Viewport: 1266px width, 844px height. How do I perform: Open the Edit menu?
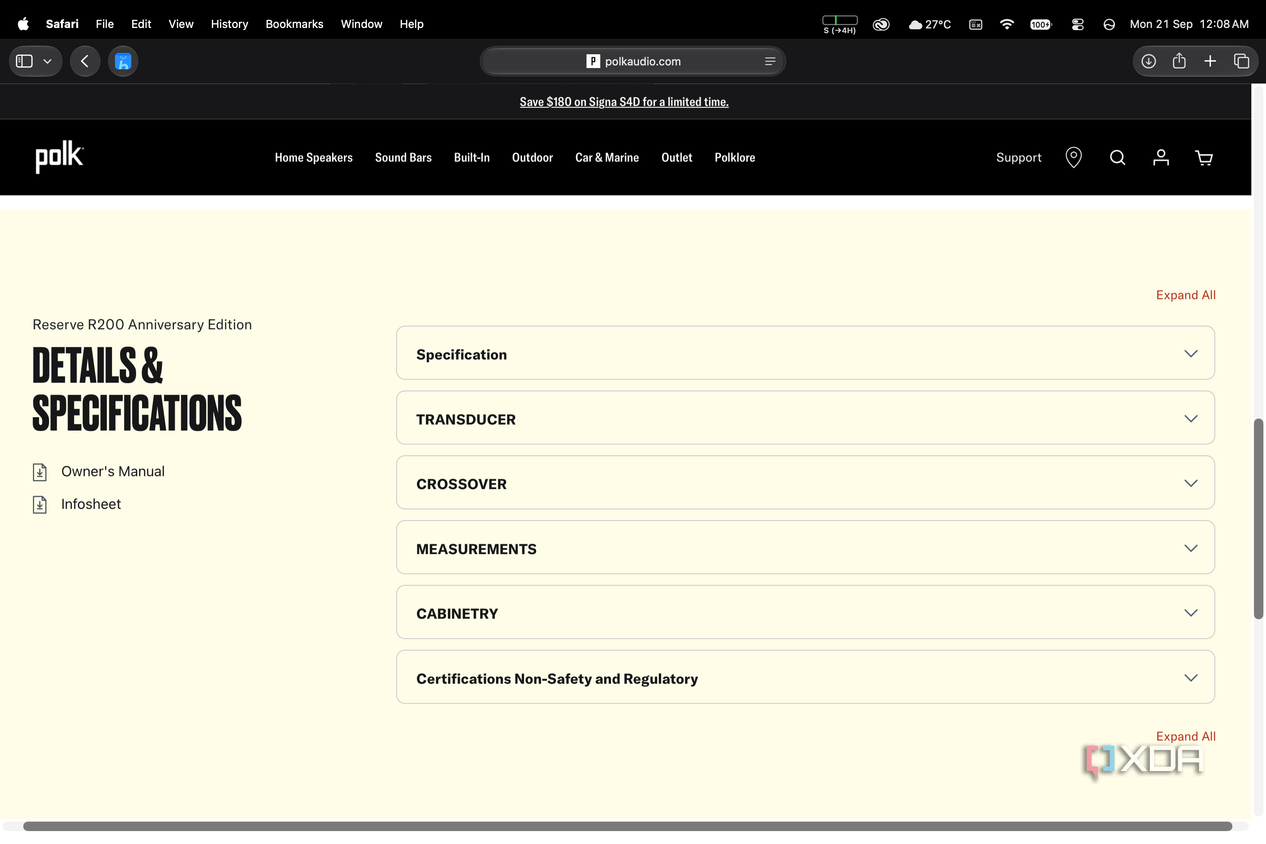tap(141, 24)
